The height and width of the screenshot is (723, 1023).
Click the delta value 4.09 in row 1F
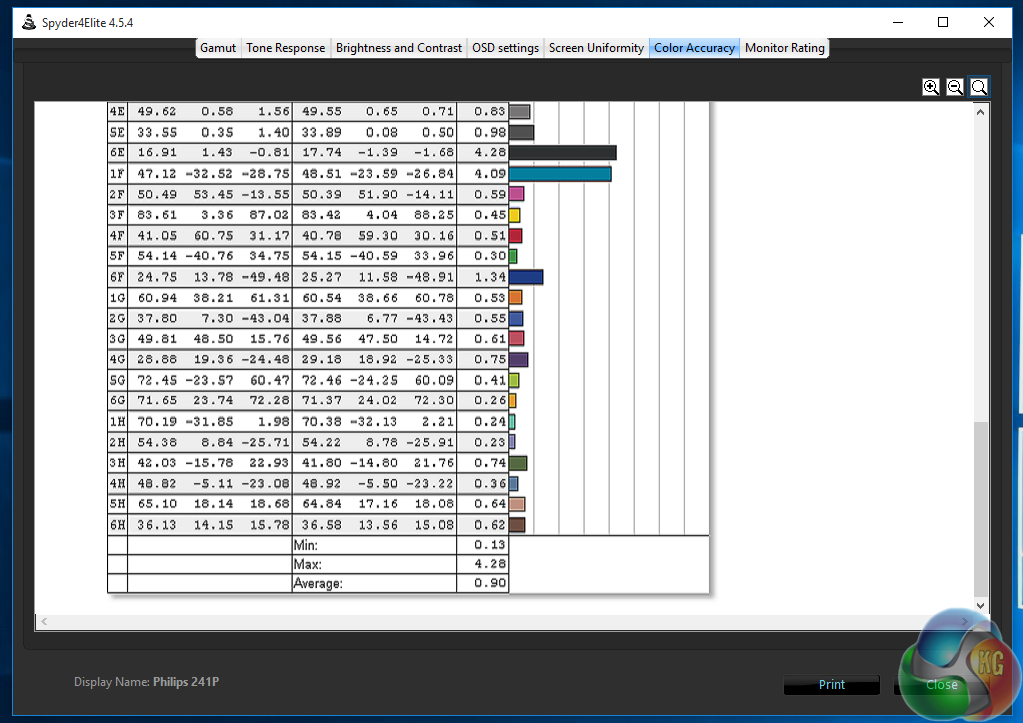click(490, 174)
